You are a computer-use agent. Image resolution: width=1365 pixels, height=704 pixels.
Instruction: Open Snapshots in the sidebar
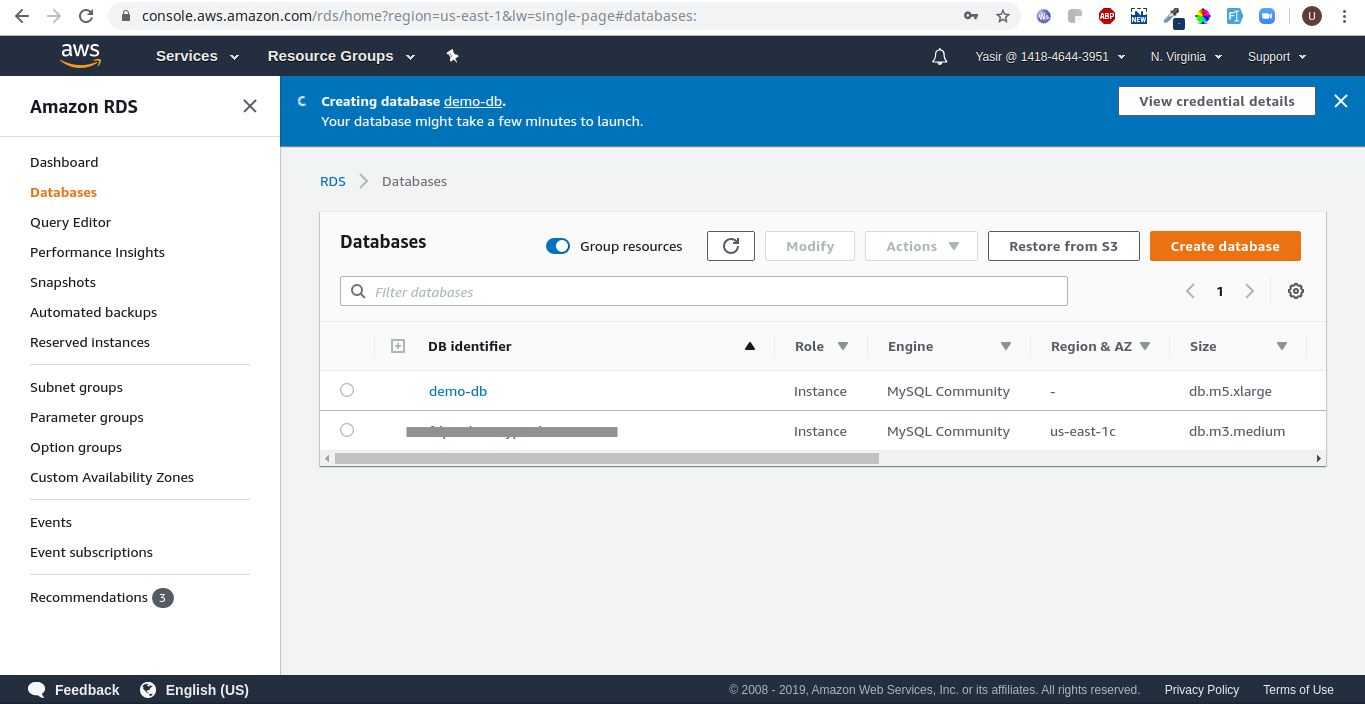tap(63, 282)
